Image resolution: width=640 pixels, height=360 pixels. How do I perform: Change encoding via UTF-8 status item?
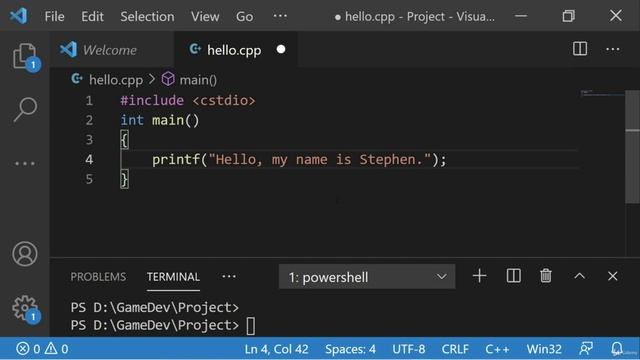(409, 349)
